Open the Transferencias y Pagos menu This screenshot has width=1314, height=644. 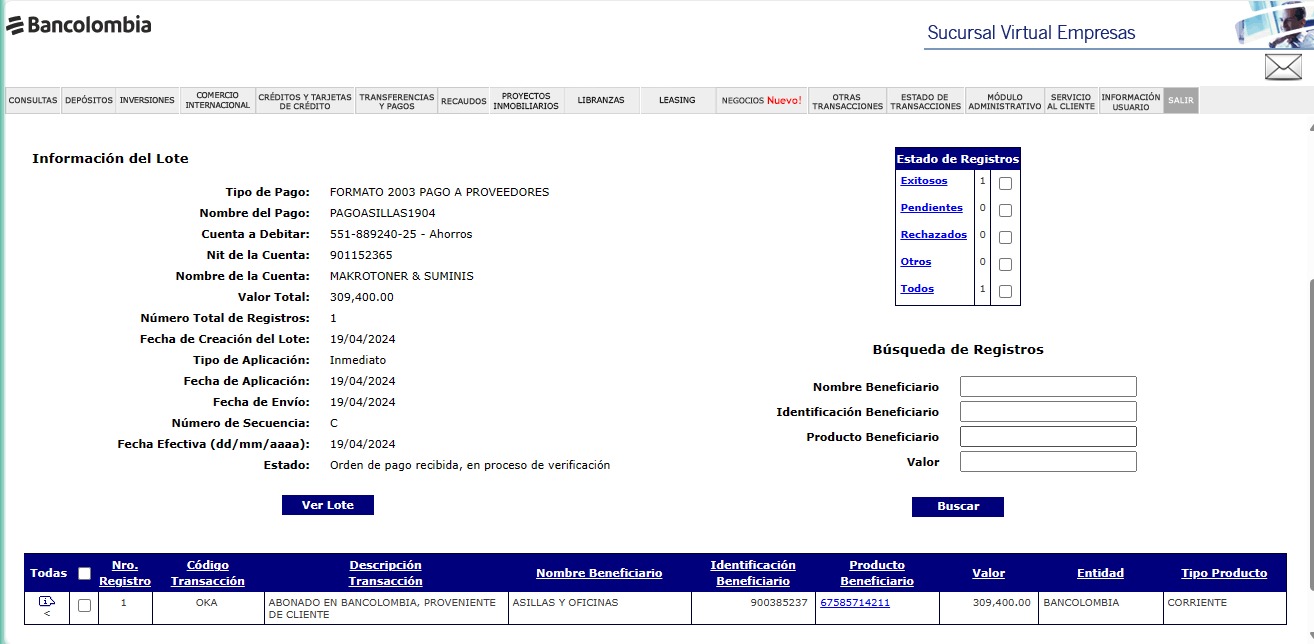coord(397,101)
